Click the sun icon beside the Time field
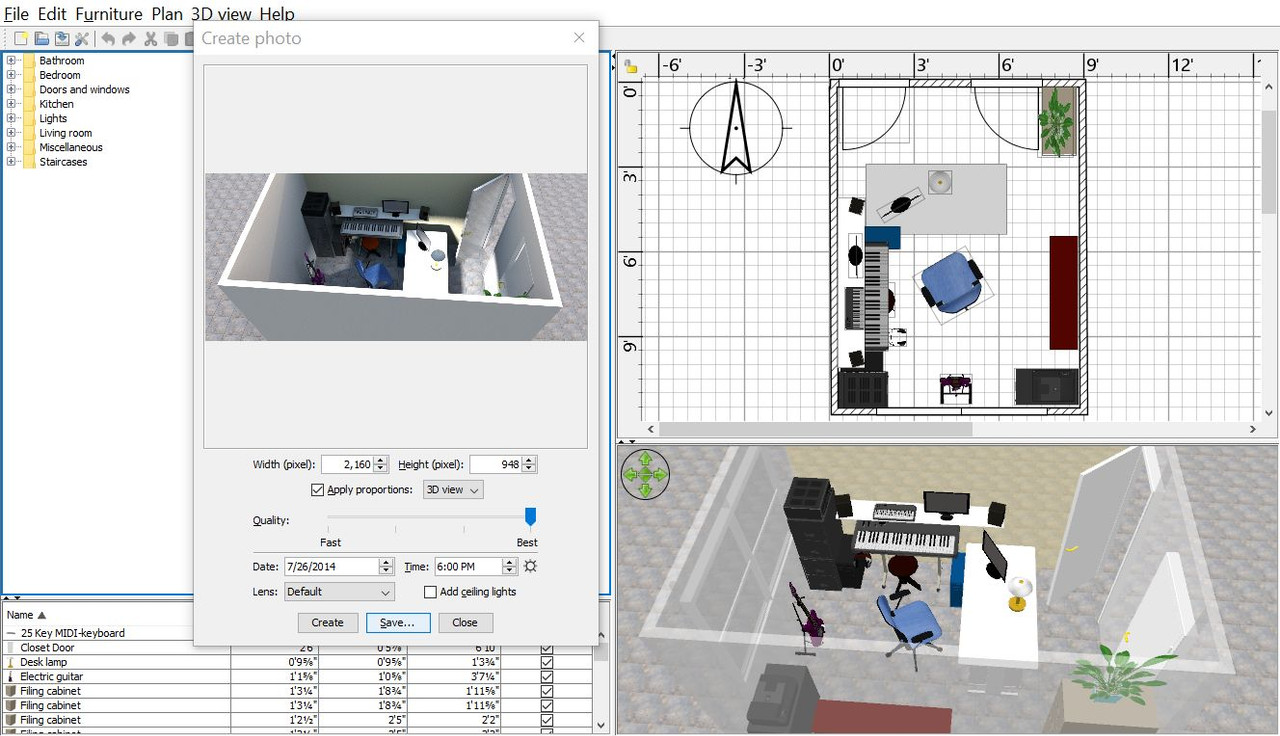This screenshot has height=736, width=1280. click(x=530, y=566)
